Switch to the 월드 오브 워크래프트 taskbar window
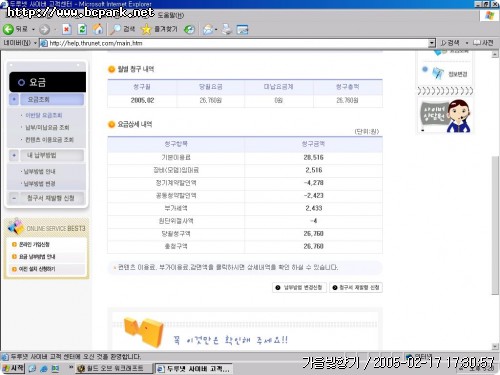The height and width of the screenshot is (375, 500). (113, 368)
